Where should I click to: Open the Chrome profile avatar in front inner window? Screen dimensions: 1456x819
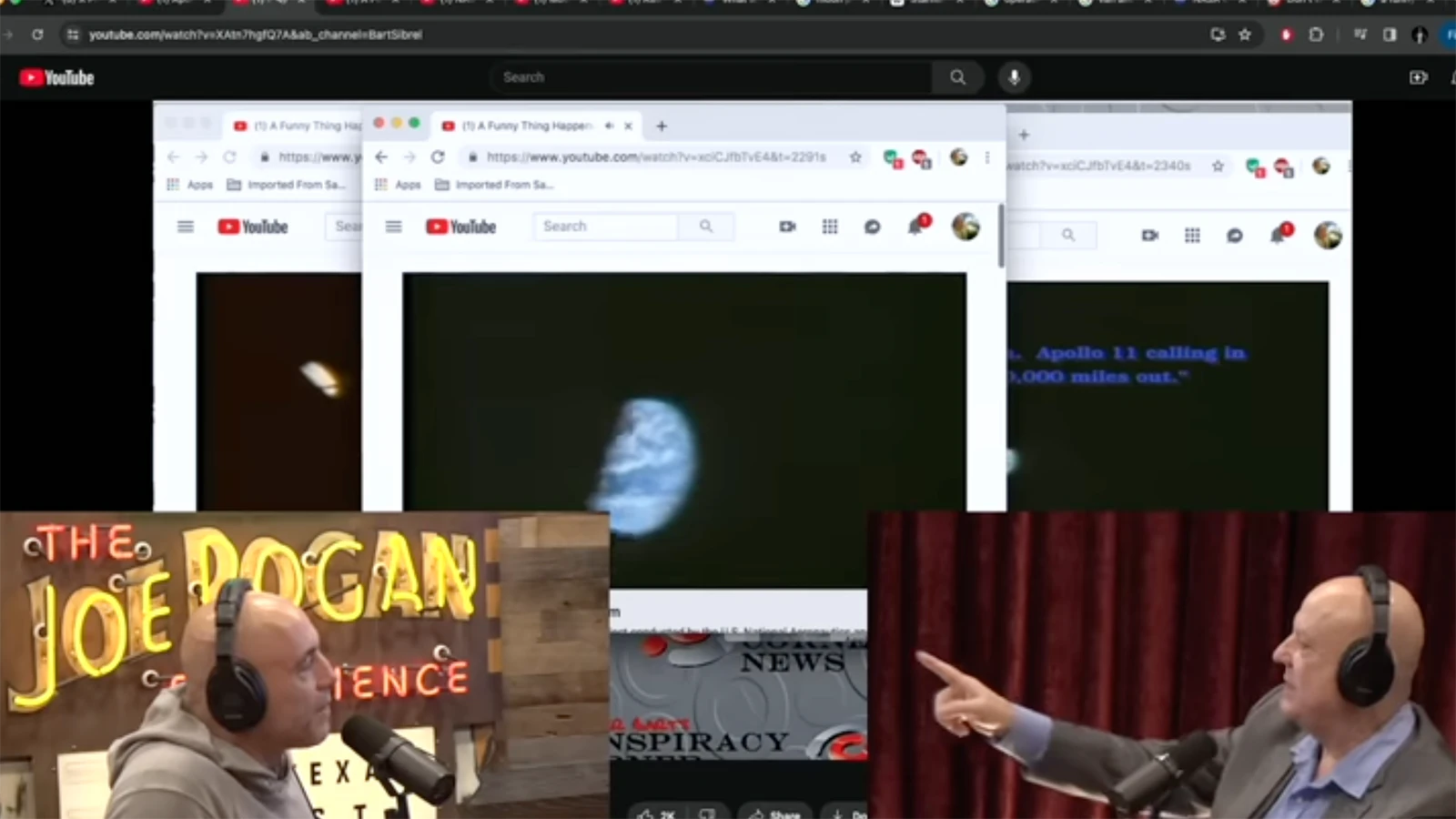pyautogui.click(x=958, y=157)
